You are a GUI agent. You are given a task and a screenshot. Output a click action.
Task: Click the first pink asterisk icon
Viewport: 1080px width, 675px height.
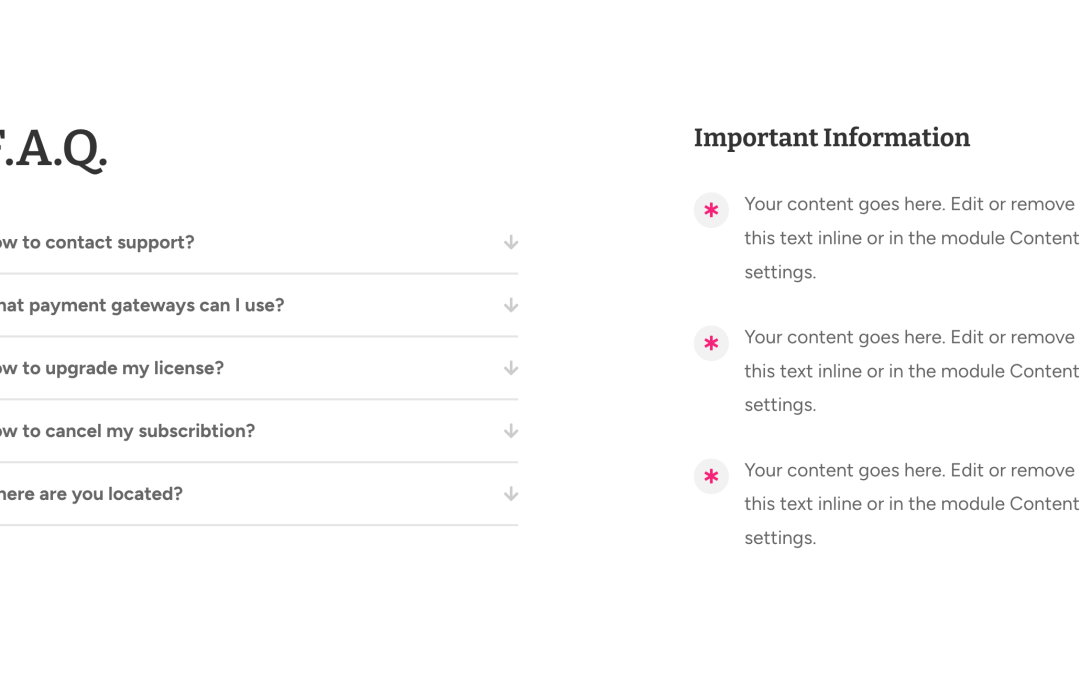pyautogui.click(x=712, y=210)
